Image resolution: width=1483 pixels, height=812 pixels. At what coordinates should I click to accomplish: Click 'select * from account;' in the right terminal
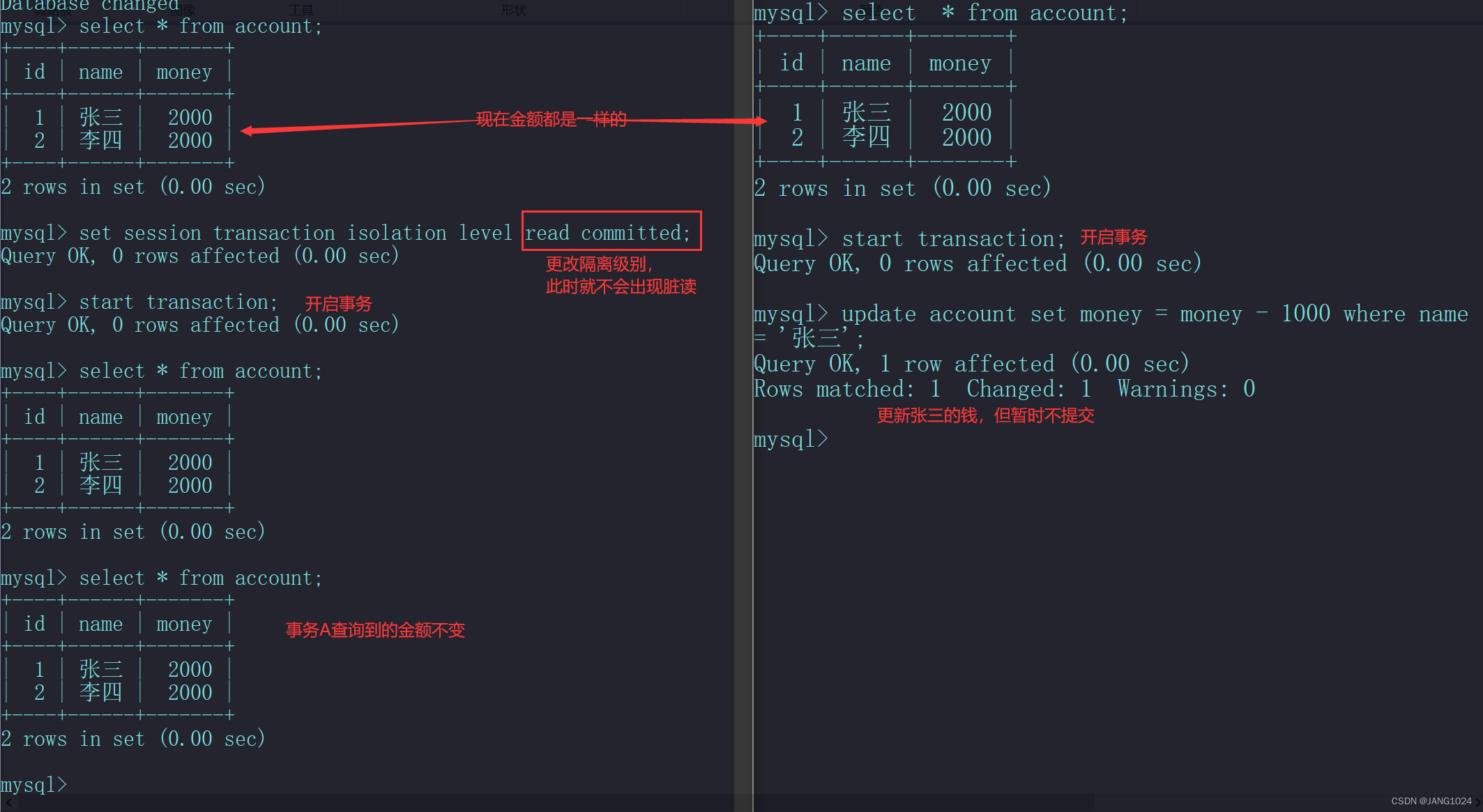tap(984, 13)
